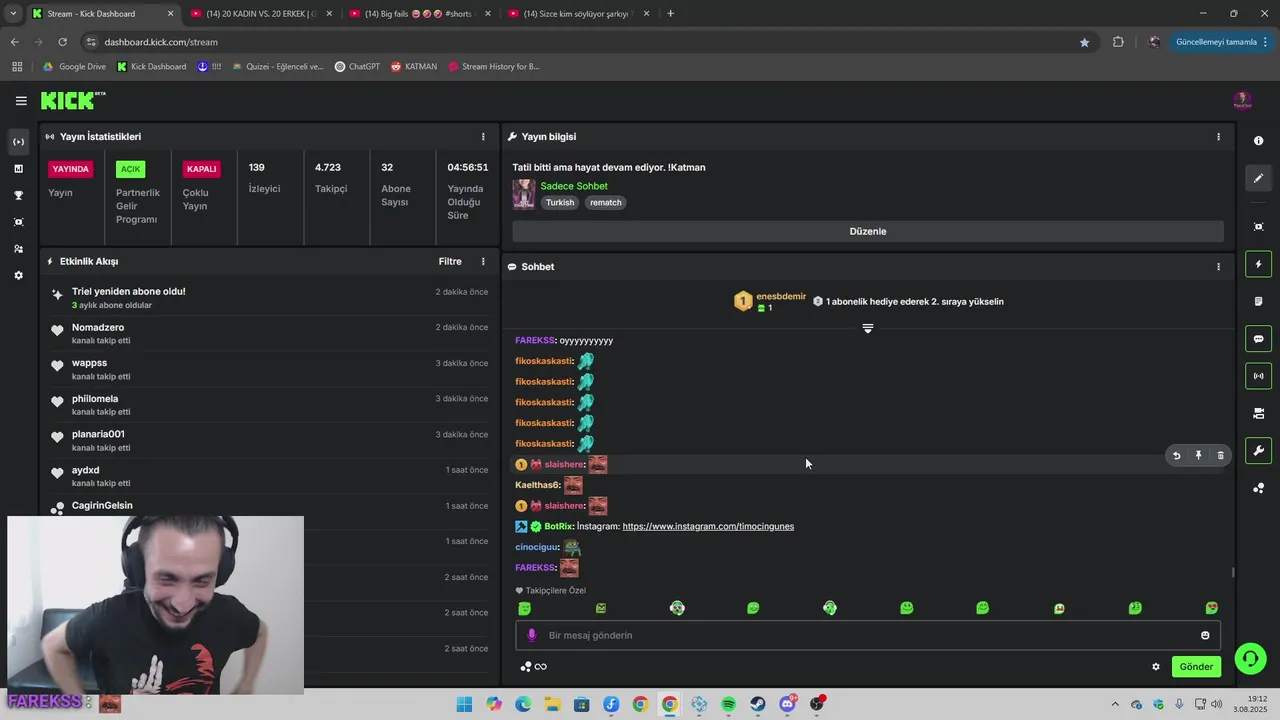Viewport: 1280px width, 720px height.
Task: Click the document icon in right sidebar
Action: [x=1258, y=301]
